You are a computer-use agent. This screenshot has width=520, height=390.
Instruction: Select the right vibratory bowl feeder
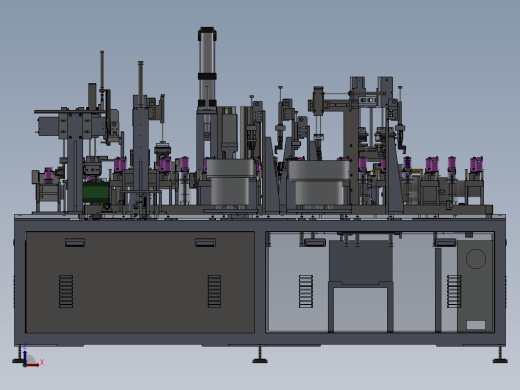[x=319, y=183]
